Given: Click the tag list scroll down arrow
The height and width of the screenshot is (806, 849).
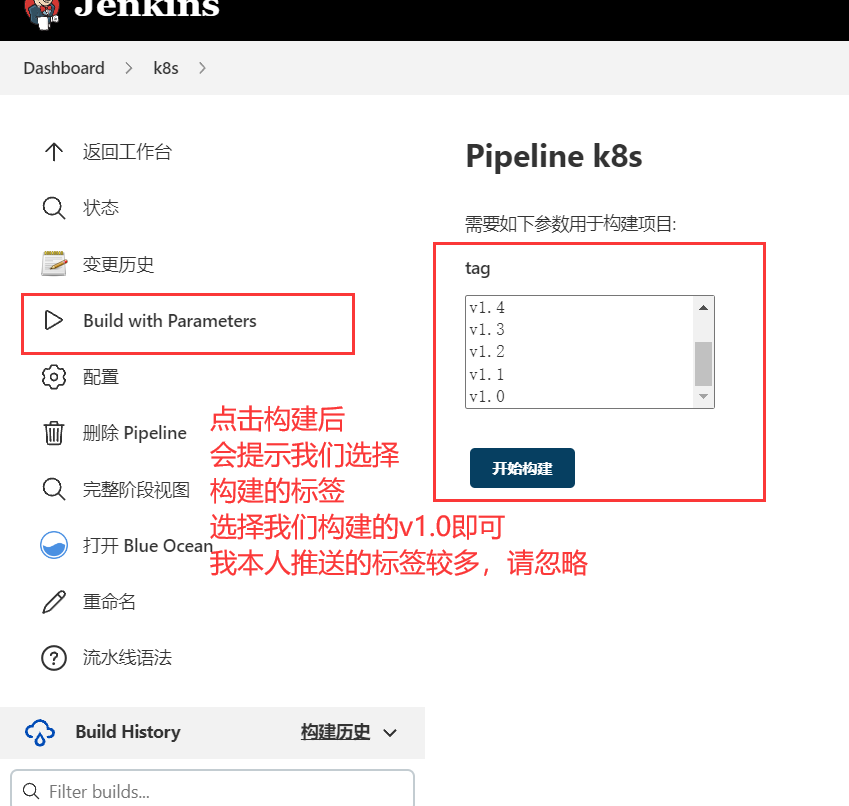Looking at the screenshot, I should [x=703, y=396].
